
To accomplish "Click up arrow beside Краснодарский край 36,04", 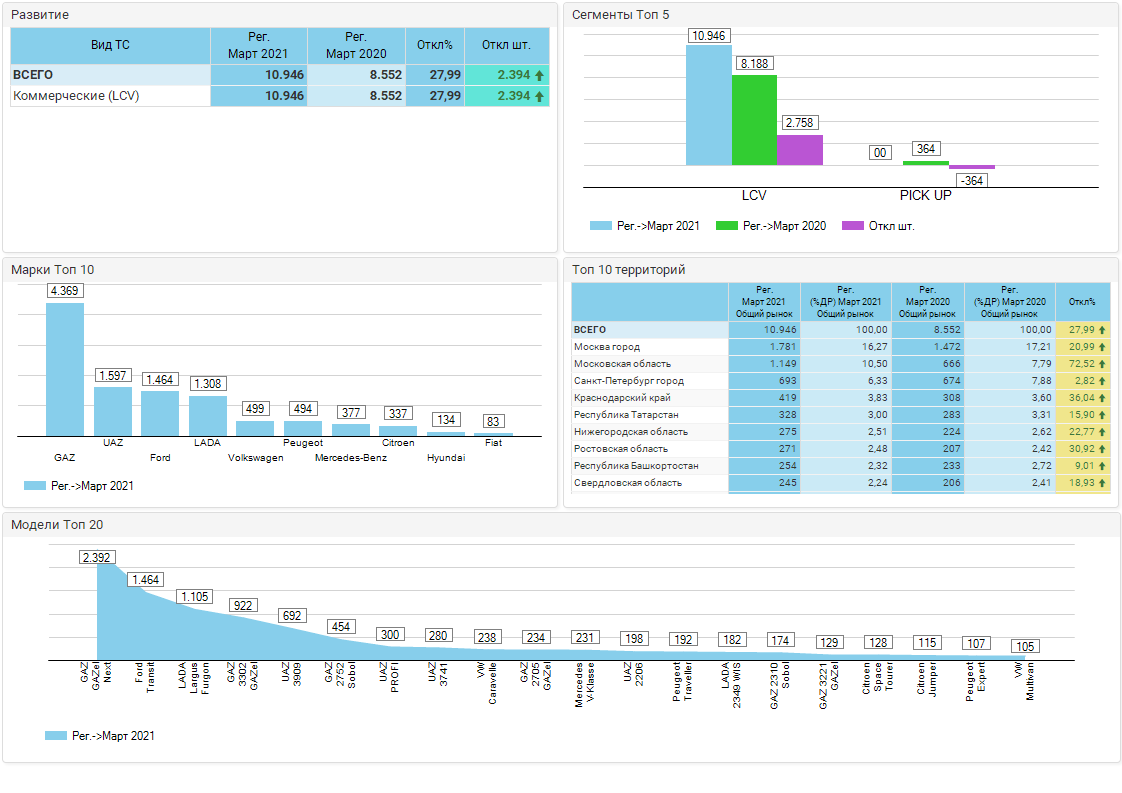I will [1102, 398].
